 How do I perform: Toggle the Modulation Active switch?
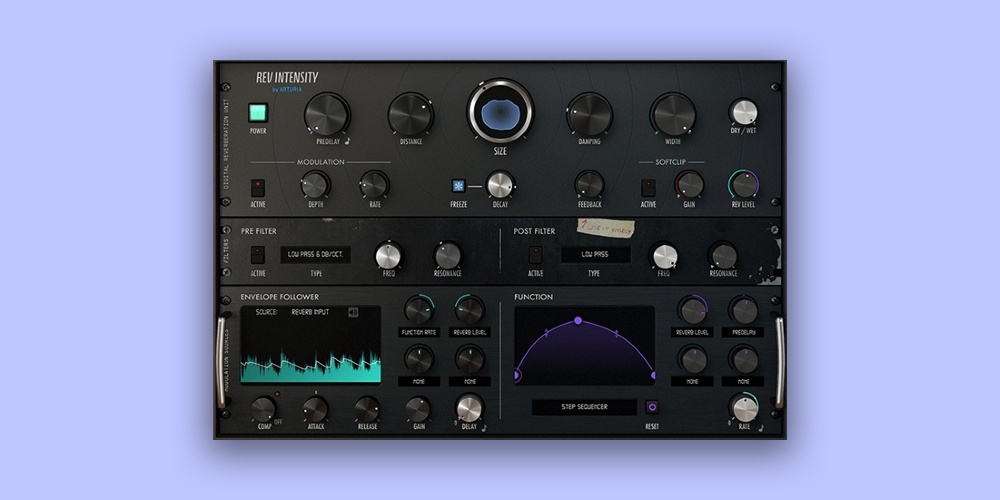tap(258, 187)
